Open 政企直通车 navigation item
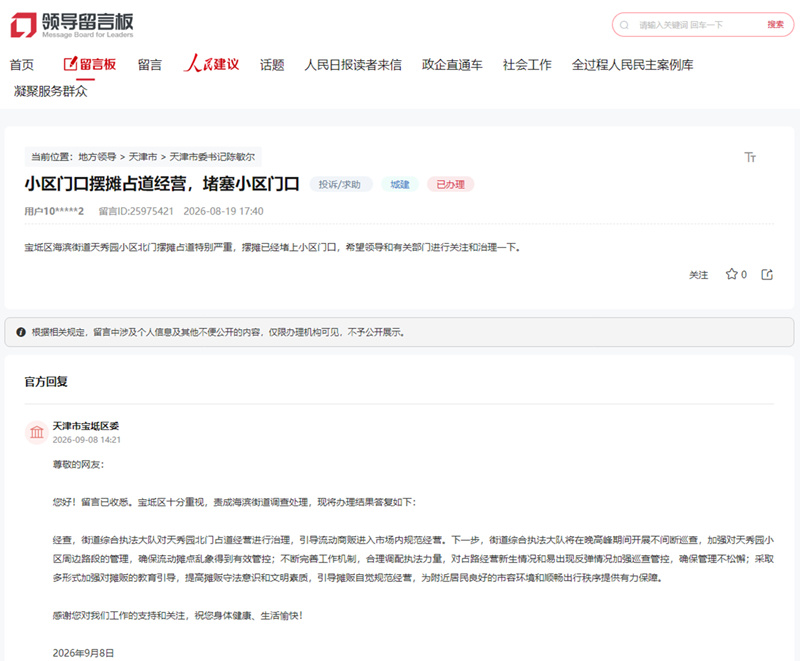The width and height of the screenshot is (800, 661). [452, 65]
